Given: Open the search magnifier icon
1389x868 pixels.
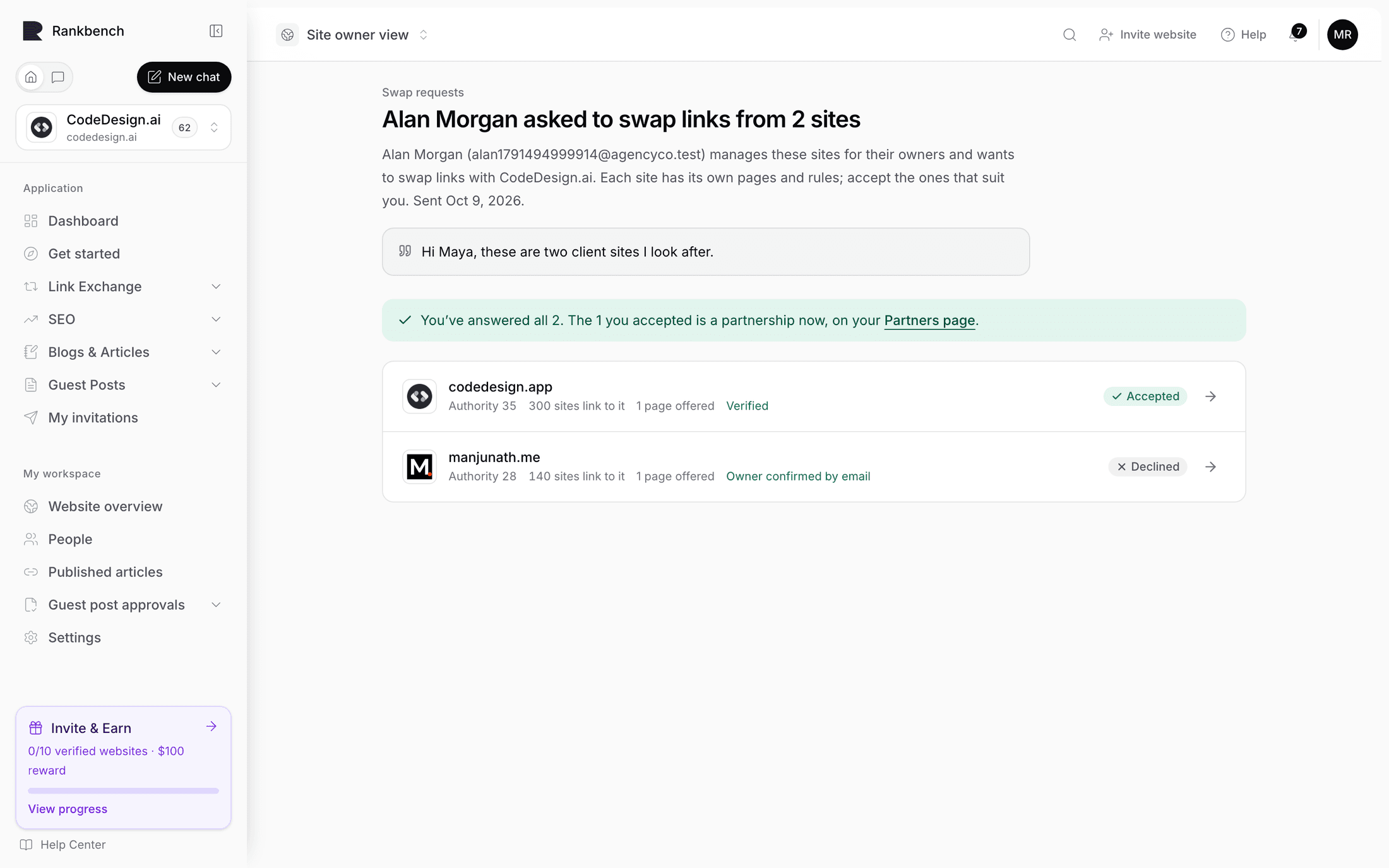Looking at the screenshot, I should (1069, 35).
